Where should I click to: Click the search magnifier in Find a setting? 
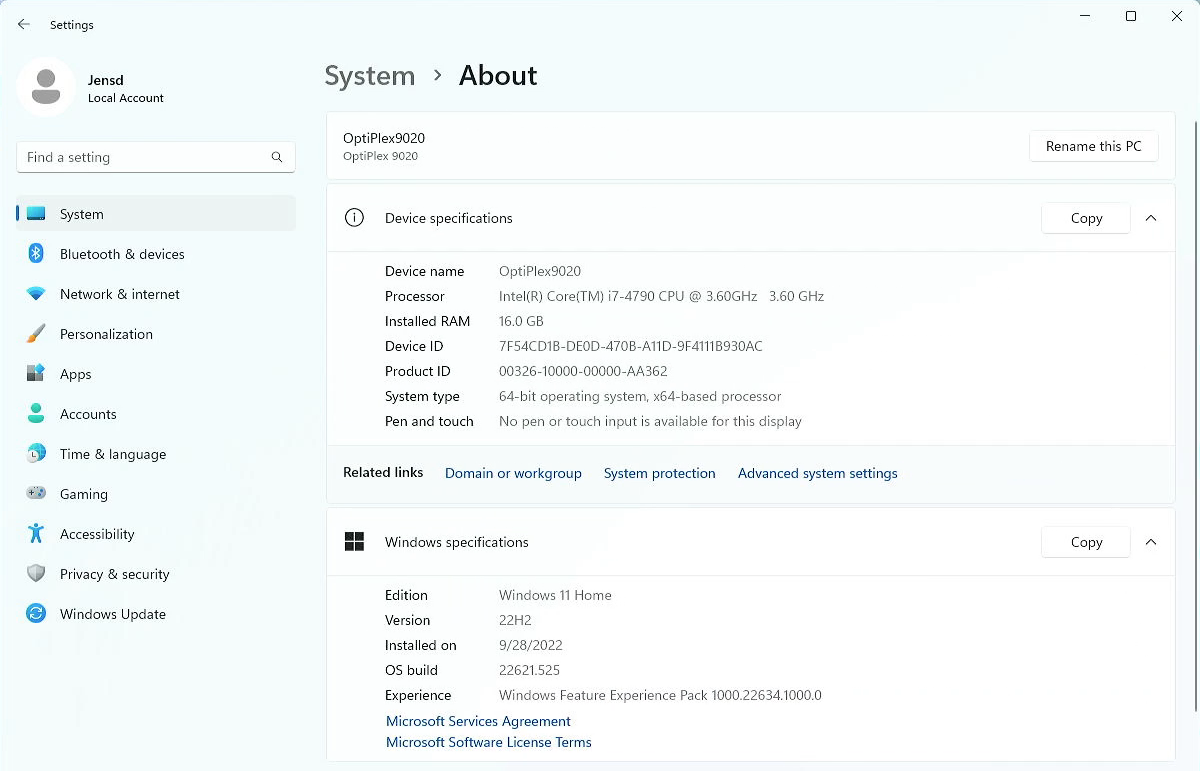[x=276, y=157]
